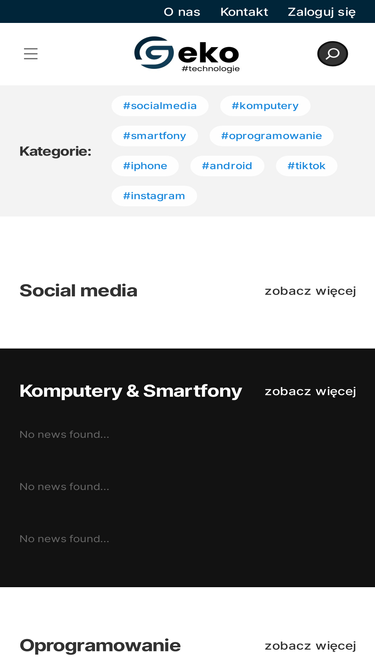
Task: Open the Oprogramowanie section heading
Action: (100, 646)
